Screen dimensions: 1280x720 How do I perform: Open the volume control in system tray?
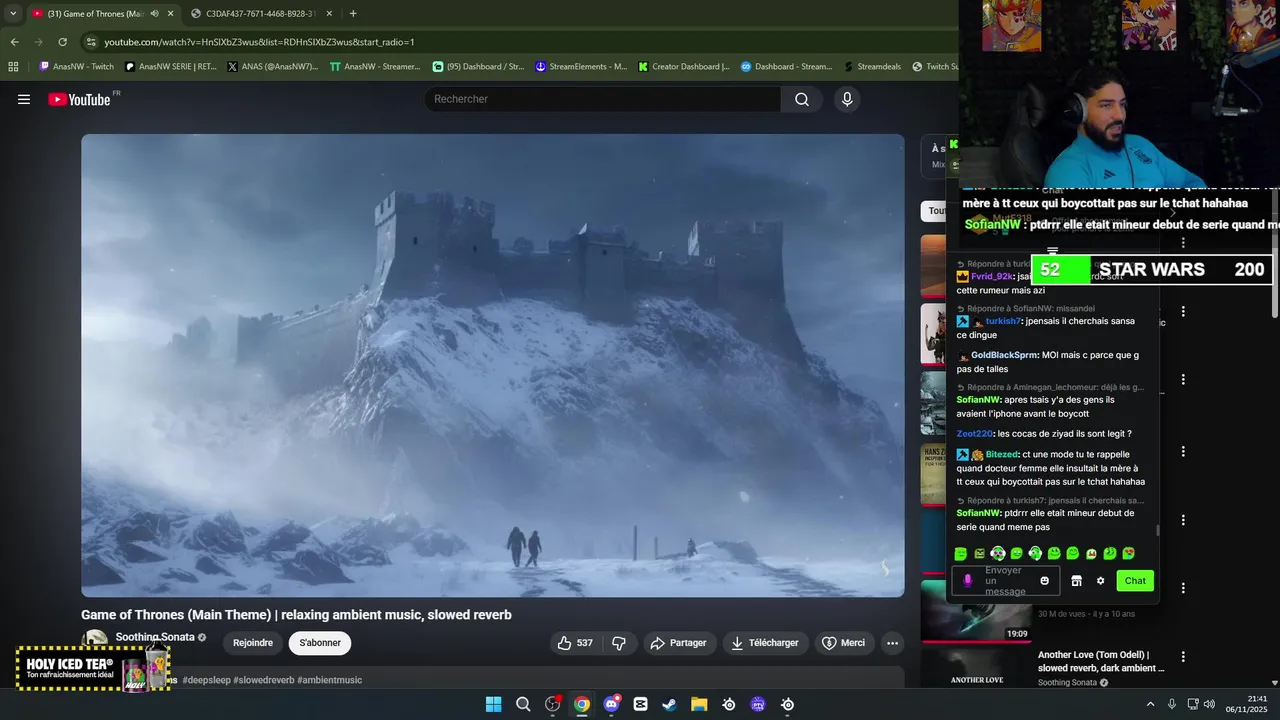click(x=1209, y=704)
